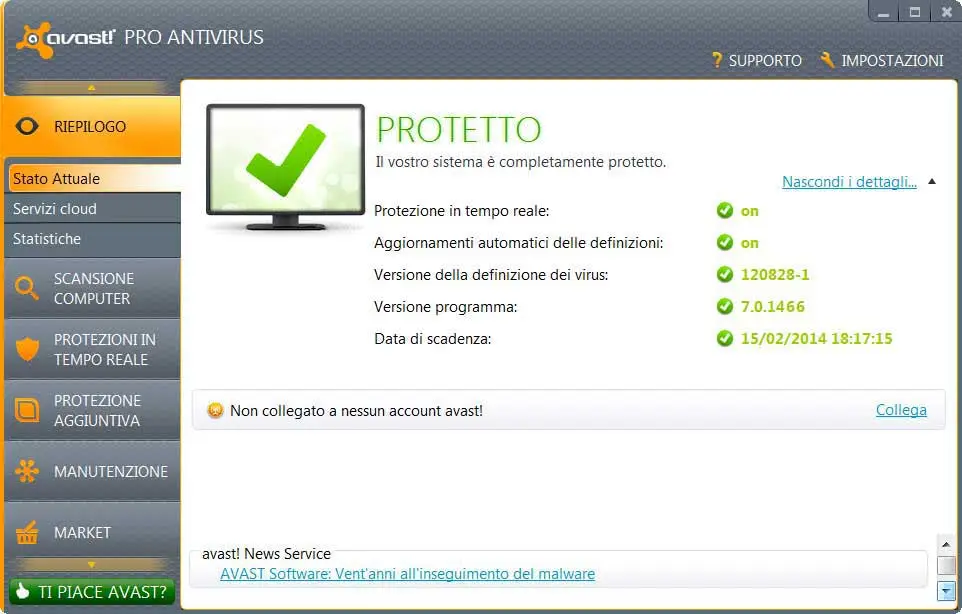The width and height of the screenshot is (962, 614).
Task: Click the news scrollbar down arrow
Action: click(946, 591)
